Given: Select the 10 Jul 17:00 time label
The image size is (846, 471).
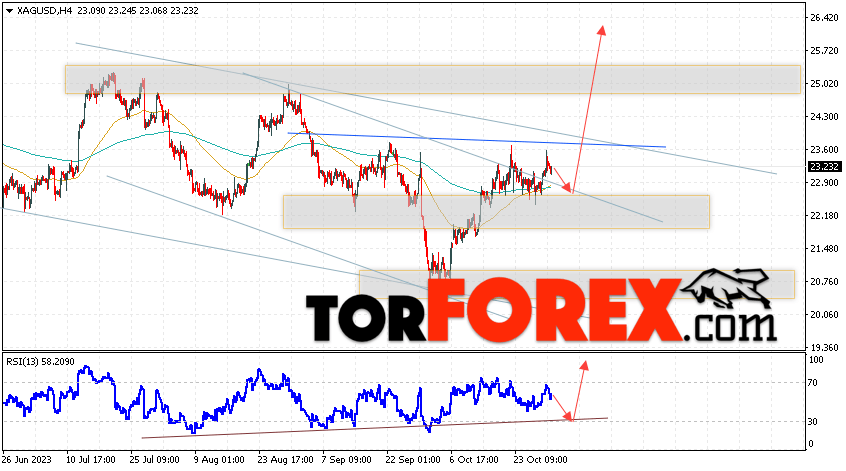Looking at the screenshot, I should coord(91,460).
